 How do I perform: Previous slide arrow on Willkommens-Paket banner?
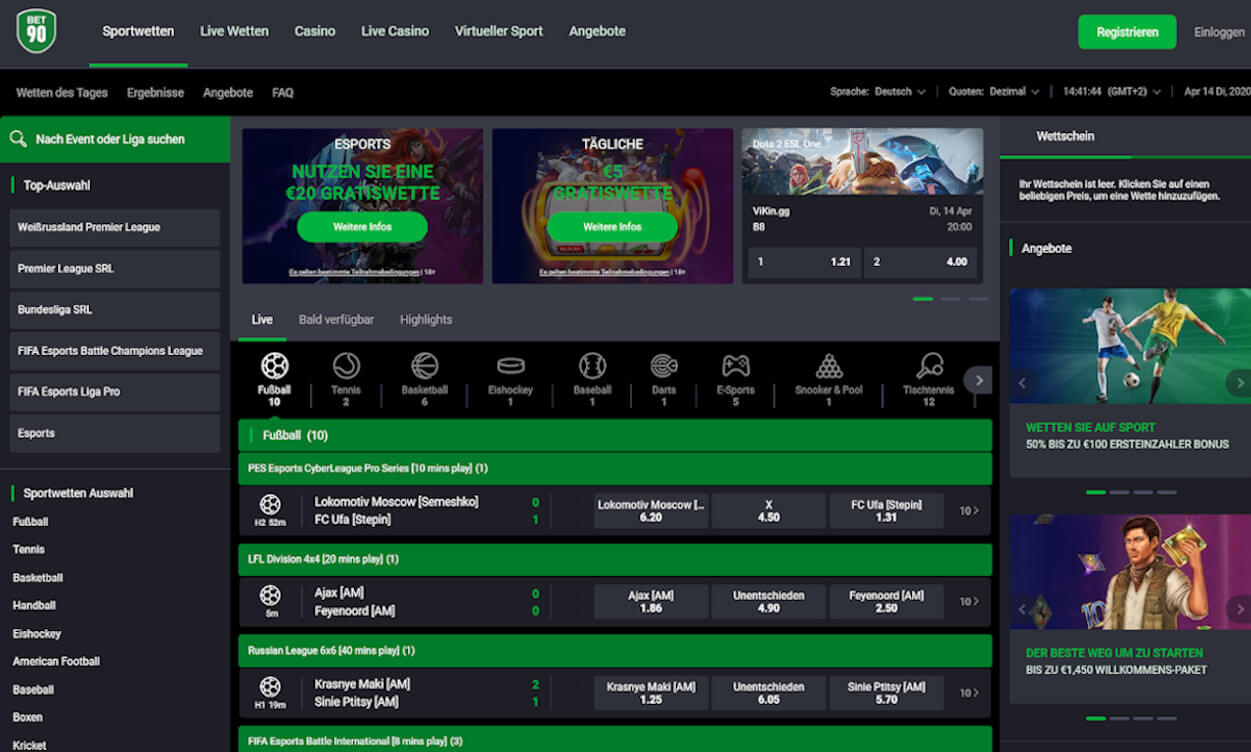[x=1022, y=609]
